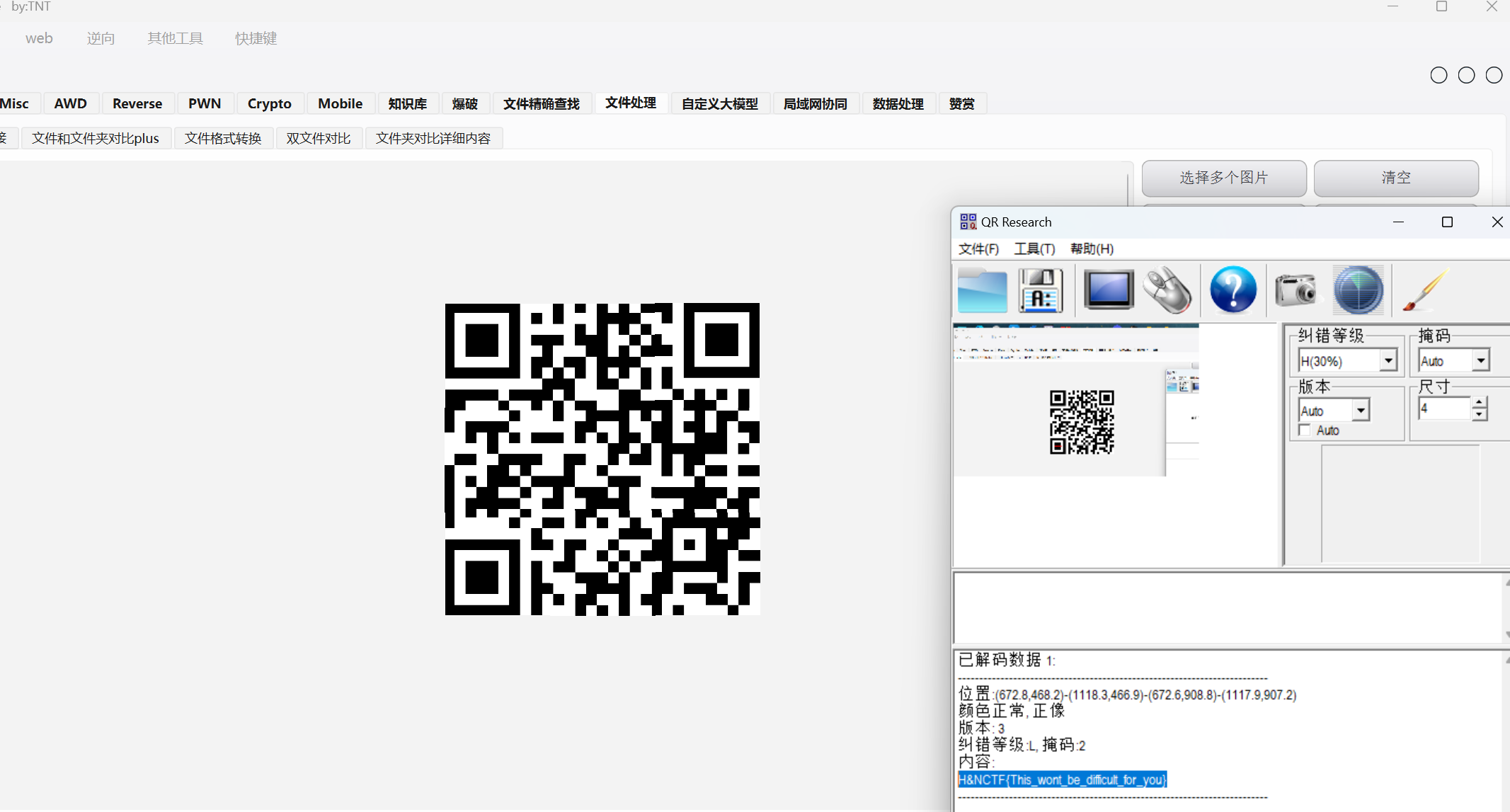Open the blue help question mark icon
Screen dimensions: 1510x812
click(1233, 290)
